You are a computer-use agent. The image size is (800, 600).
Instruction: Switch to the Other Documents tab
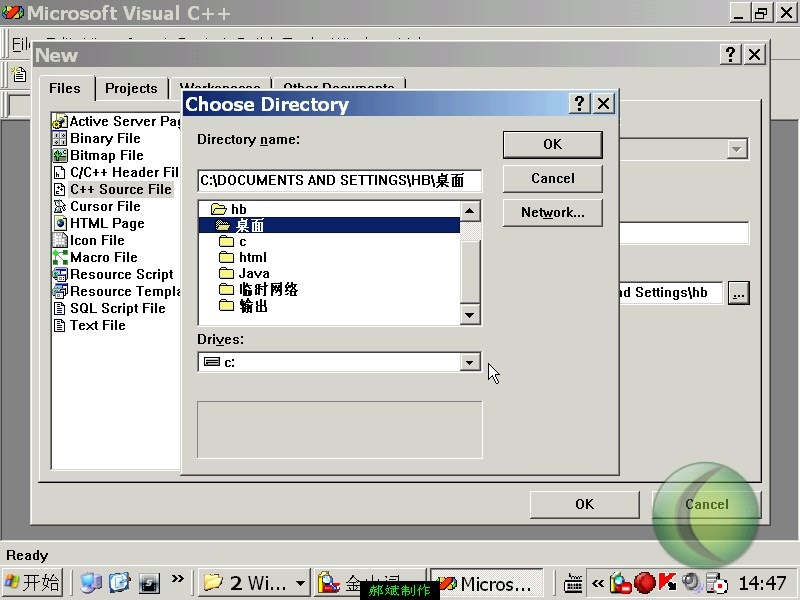(339, 86)
